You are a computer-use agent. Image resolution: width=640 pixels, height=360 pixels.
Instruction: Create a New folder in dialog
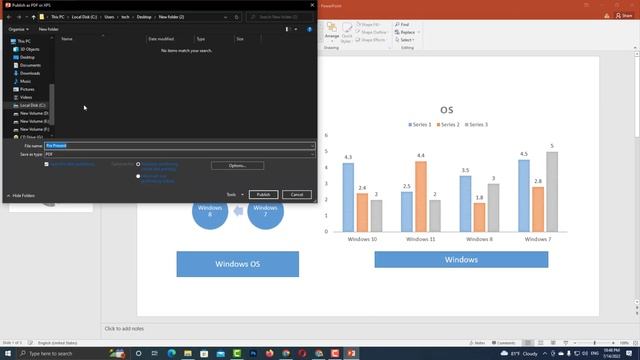pyautogui.click(x=49, y=29)
